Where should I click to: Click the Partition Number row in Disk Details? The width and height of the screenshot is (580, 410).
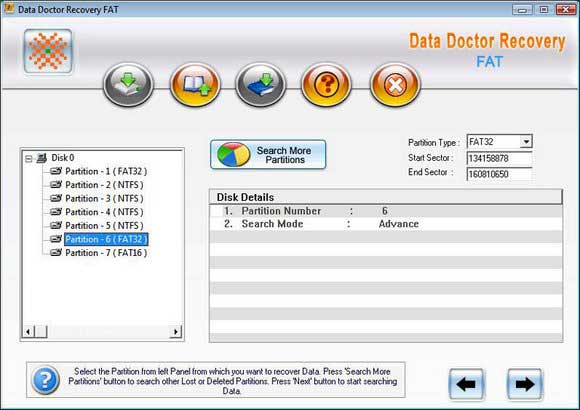(386, 211)
